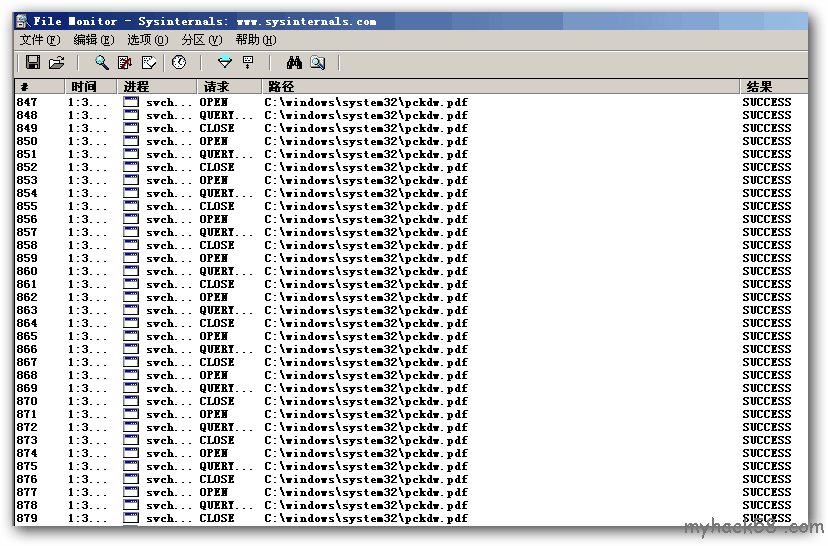Viewport: 828px width, 546px height.
Task: Click QUERY request in row 848
Action: click(226, 115)
